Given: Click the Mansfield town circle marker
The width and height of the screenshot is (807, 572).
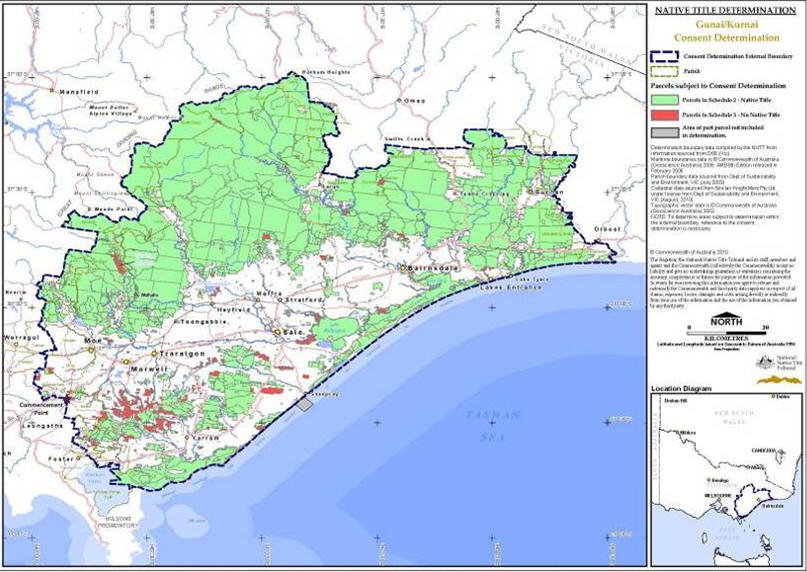Looking at the screenshot, I should (x=52, y=91).
